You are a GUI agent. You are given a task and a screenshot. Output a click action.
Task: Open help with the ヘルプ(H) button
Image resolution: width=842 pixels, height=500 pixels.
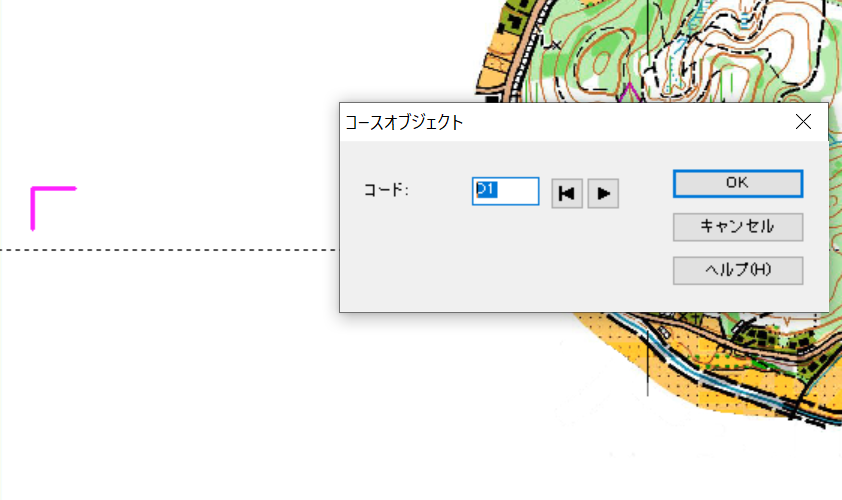click(738, 270)
